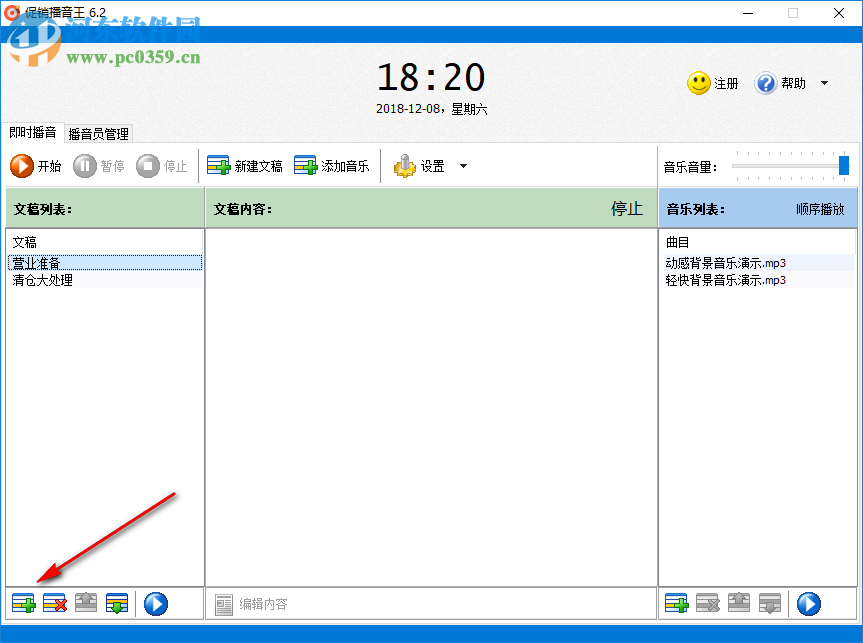Select the 新建文稿 toolbar icon
This screenshot has height=643, width=863.
220,165
